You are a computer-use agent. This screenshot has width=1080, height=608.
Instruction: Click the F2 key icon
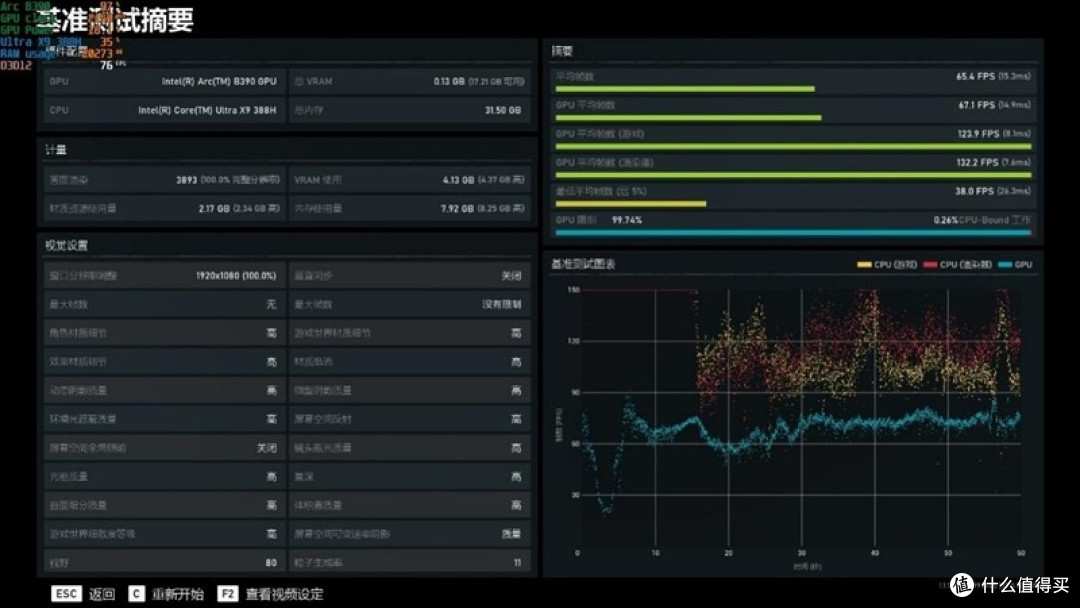(227, 594)
